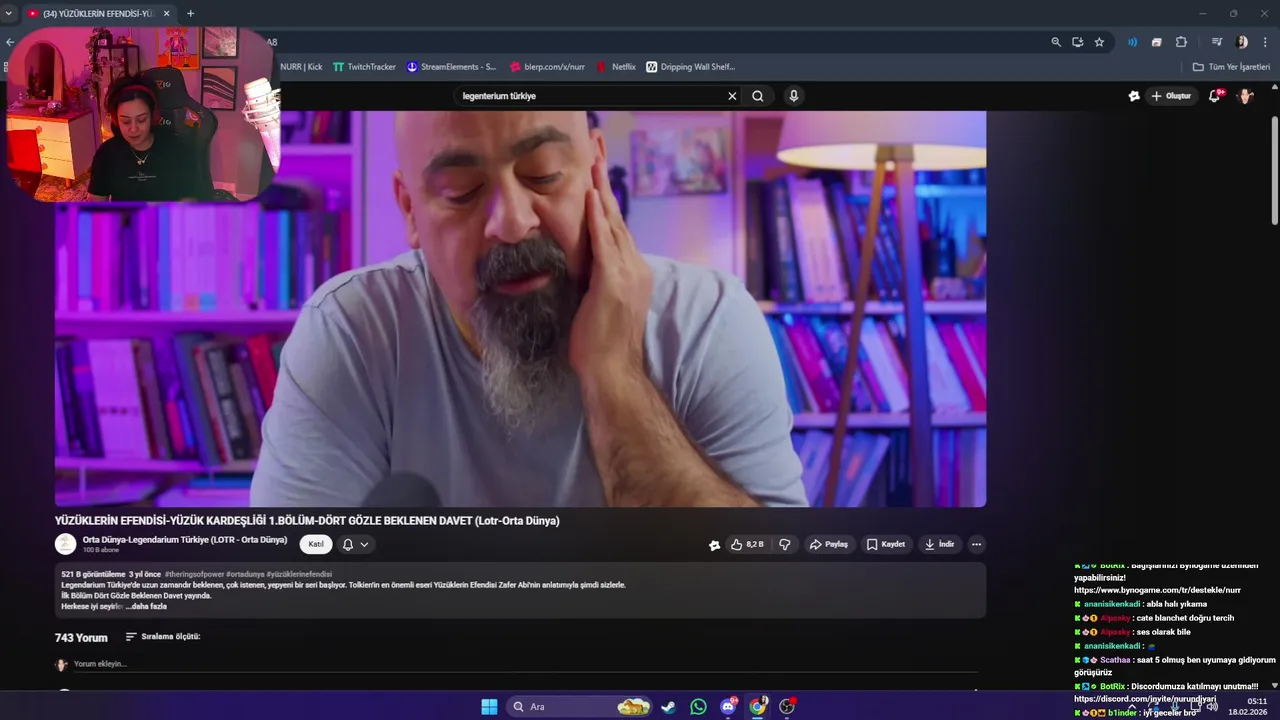Viewport: 1280px width, 720px height.
Task: Click the YouTube search magnifier button
Action: point(758,96)
